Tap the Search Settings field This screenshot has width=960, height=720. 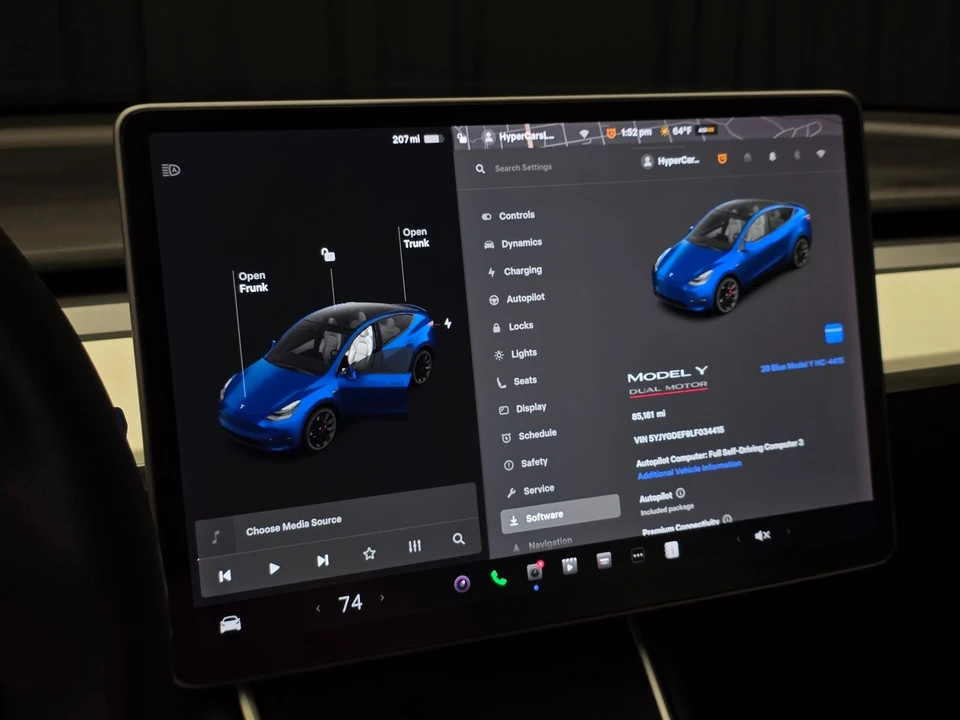(x=523, y=167)
